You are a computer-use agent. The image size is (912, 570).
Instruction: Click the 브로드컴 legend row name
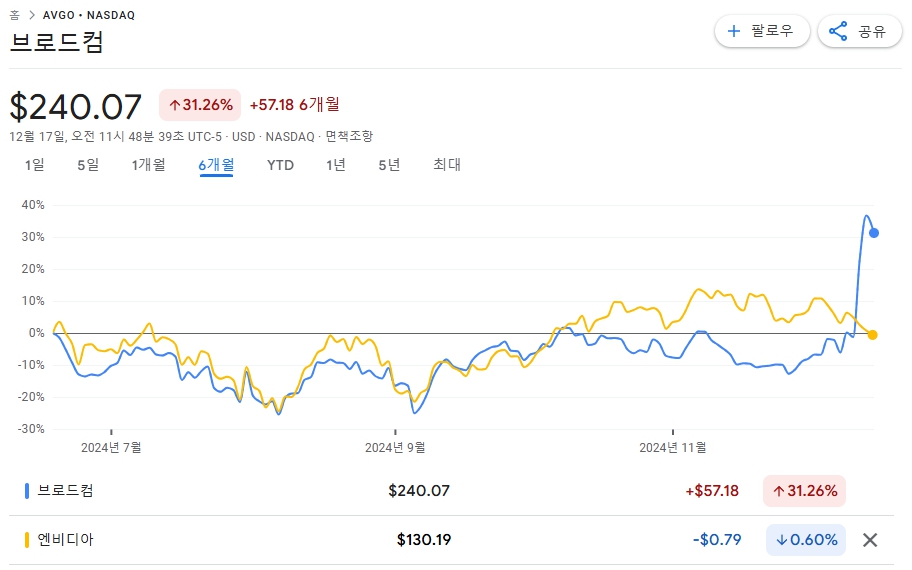(x=65, y=491)
